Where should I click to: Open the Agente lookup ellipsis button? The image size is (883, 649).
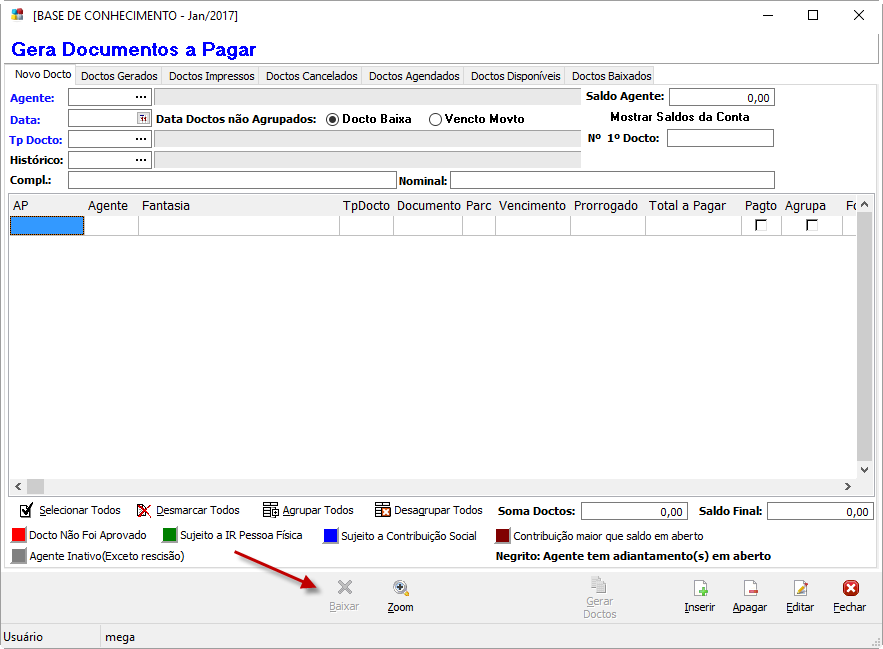coord(140,97)
